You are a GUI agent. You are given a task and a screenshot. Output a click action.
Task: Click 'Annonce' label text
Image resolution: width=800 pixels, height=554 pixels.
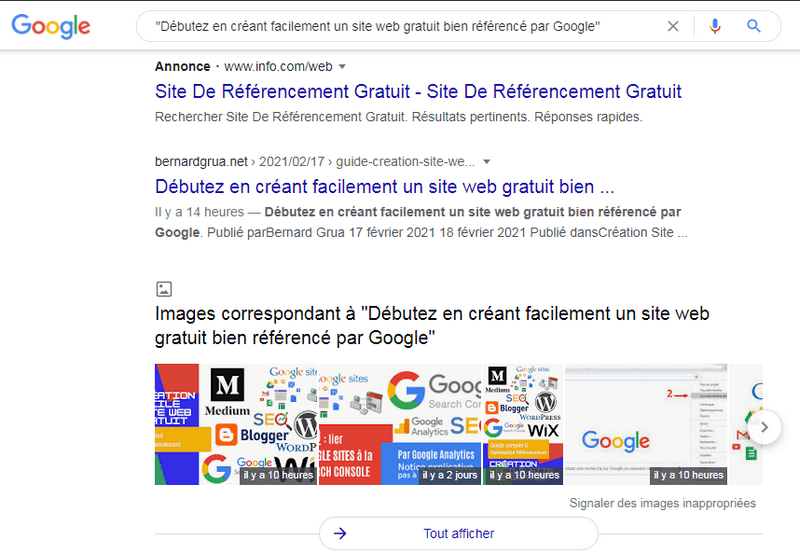183,66
